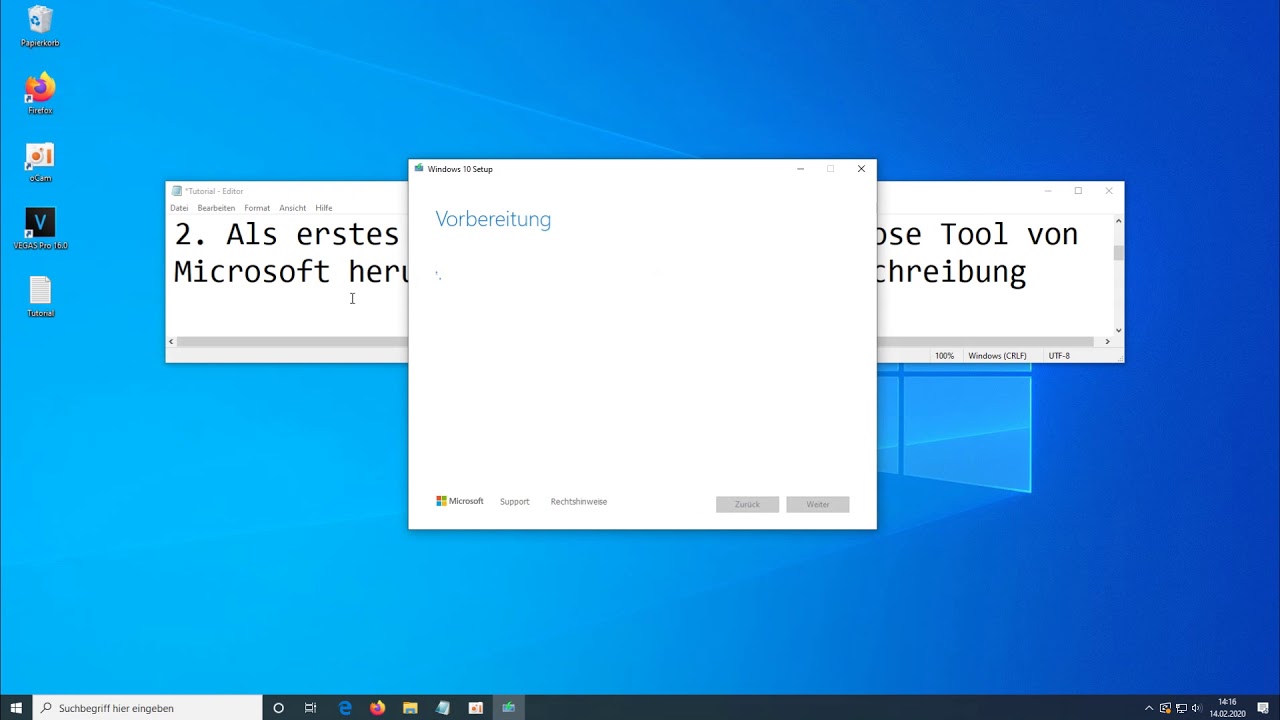Open the volume speaker icon in tray
1280x720 pixels.
[1196, 708]
